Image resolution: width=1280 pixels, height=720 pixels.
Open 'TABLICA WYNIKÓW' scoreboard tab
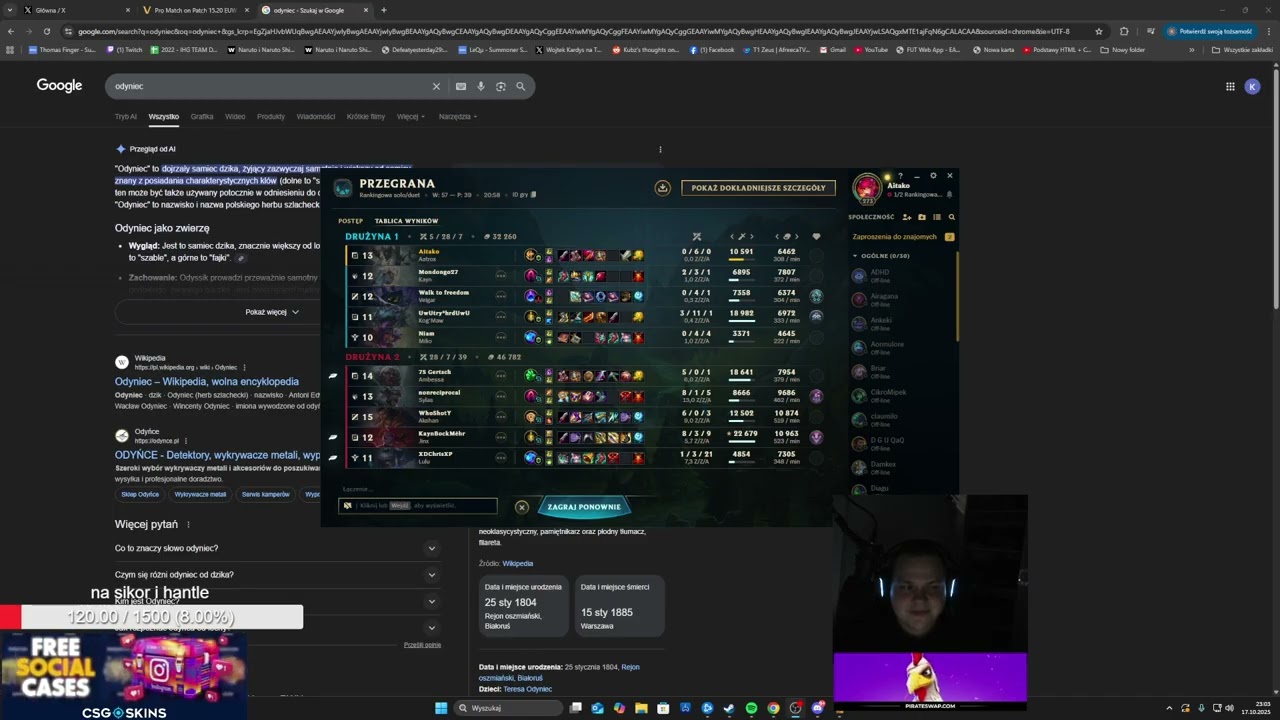tap(406, 221)
